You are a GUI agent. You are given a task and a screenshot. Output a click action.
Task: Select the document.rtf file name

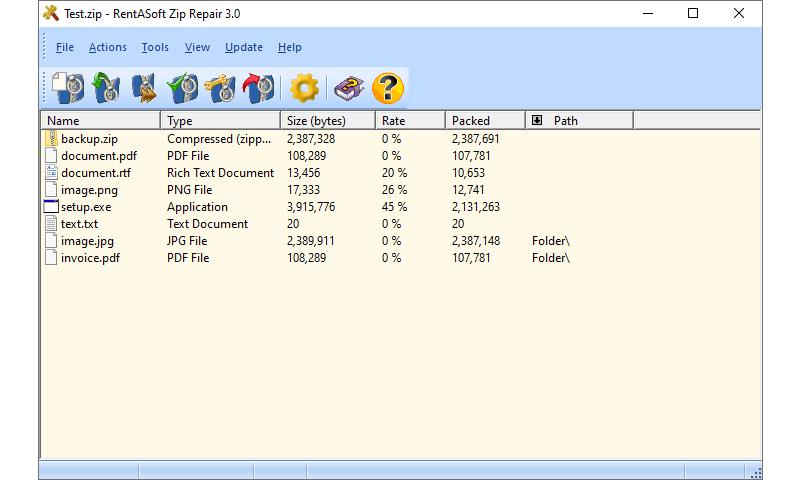click(96, 173)
